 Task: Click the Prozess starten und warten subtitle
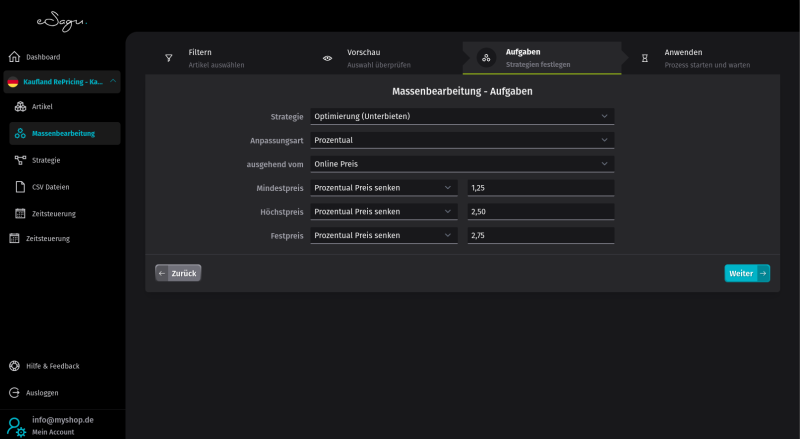[x=707, y=65]
